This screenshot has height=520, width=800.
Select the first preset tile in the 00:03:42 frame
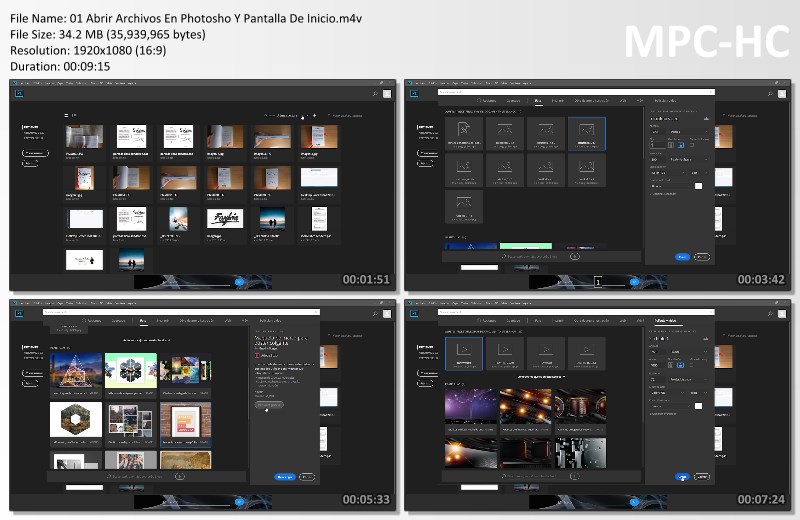464,133
